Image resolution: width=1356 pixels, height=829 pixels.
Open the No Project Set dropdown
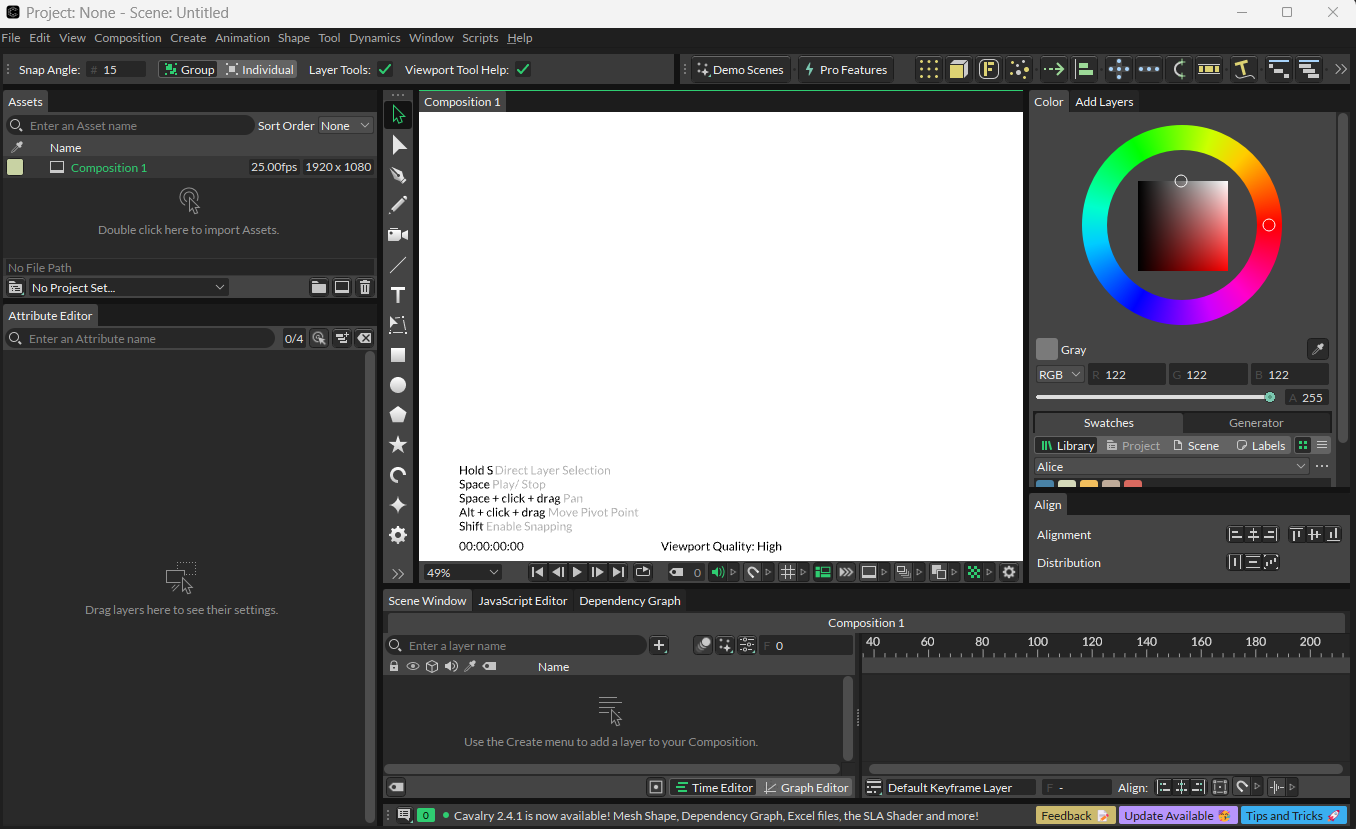tap(128, 287)
